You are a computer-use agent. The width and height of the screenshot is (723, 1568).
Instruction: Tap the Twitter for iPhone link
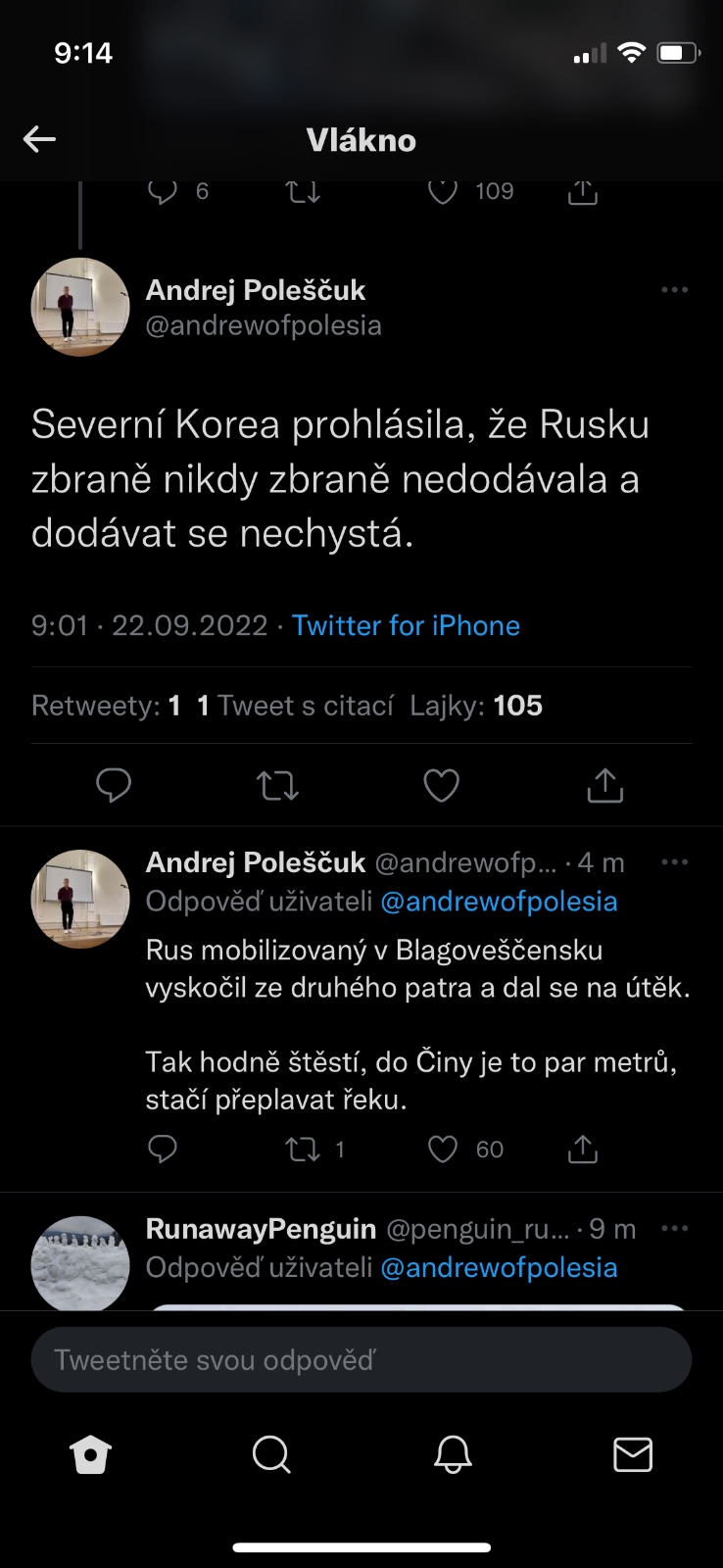(x=406, y=625)
